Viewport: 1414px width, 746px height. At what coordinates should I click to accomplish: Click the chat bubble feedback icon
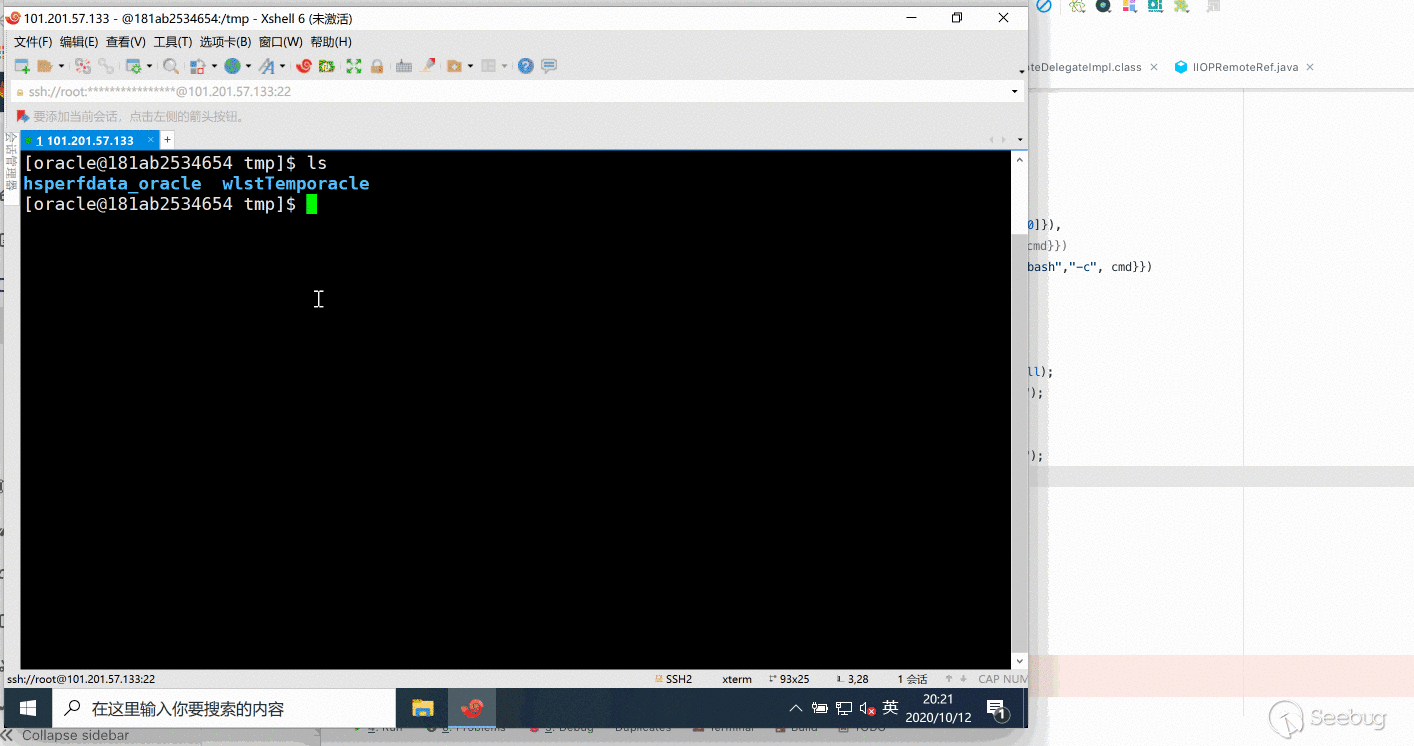pyautogui.click(x=549, y=66)
